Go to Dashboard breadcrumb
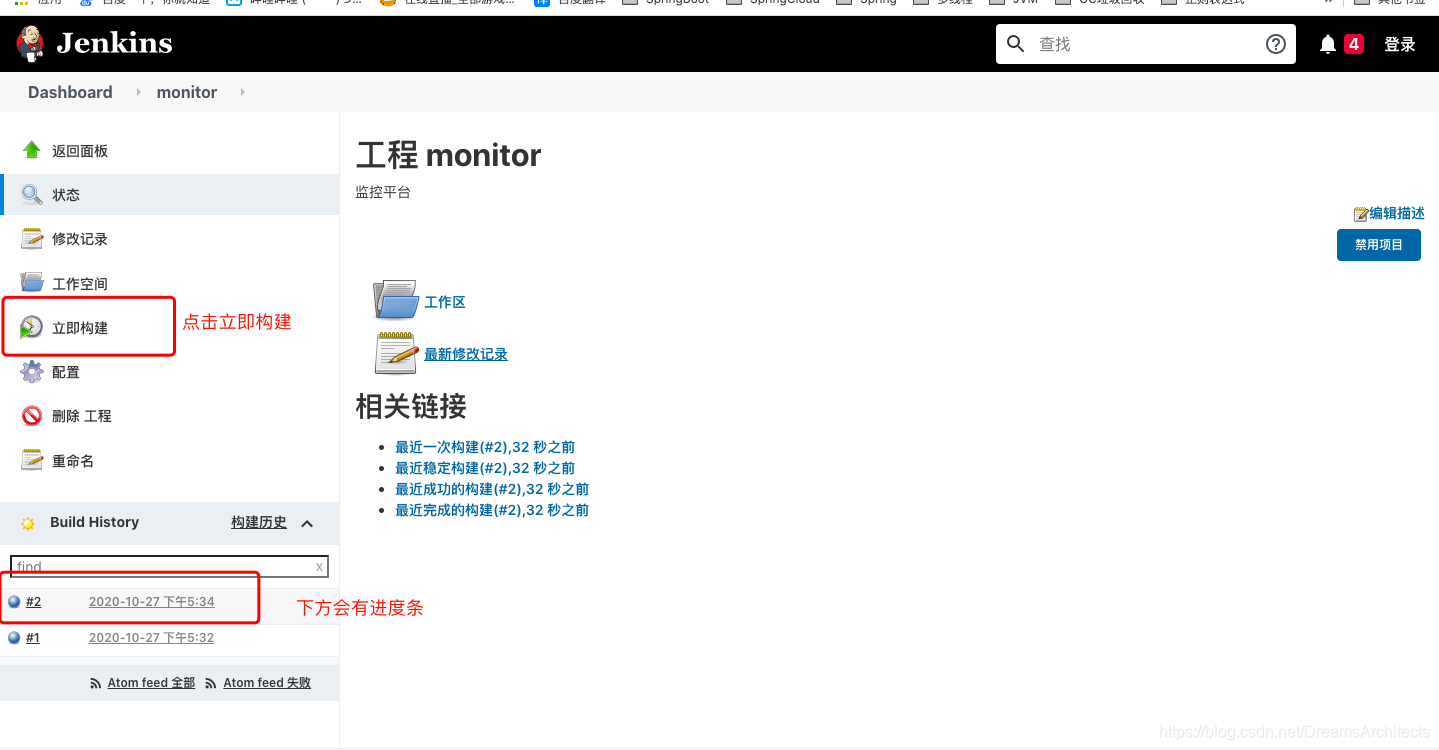1439x750 pixels. point(70,92)
